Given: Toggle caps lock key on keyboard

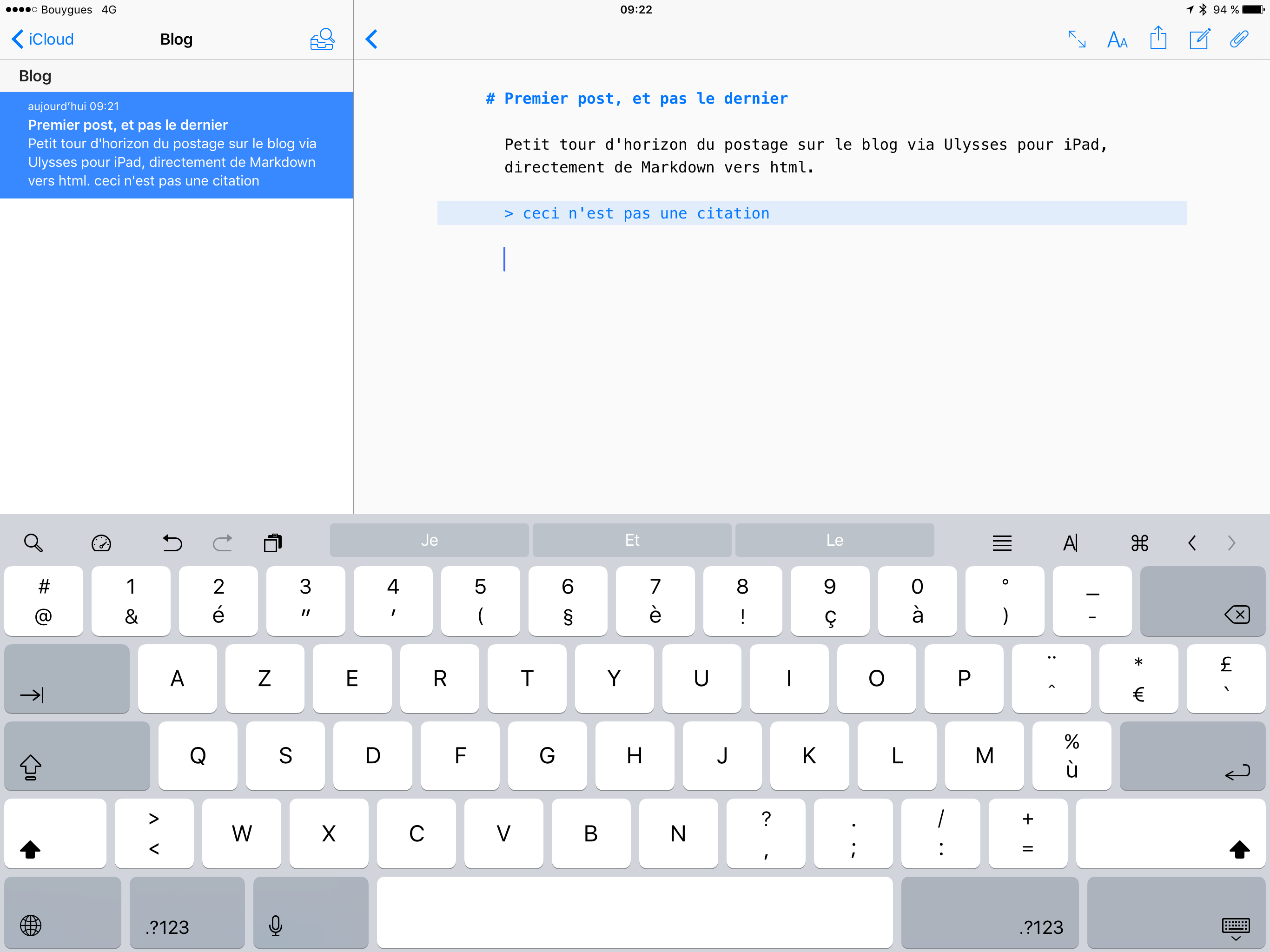Looking at the screenshot, I should [x=76, y=756].
